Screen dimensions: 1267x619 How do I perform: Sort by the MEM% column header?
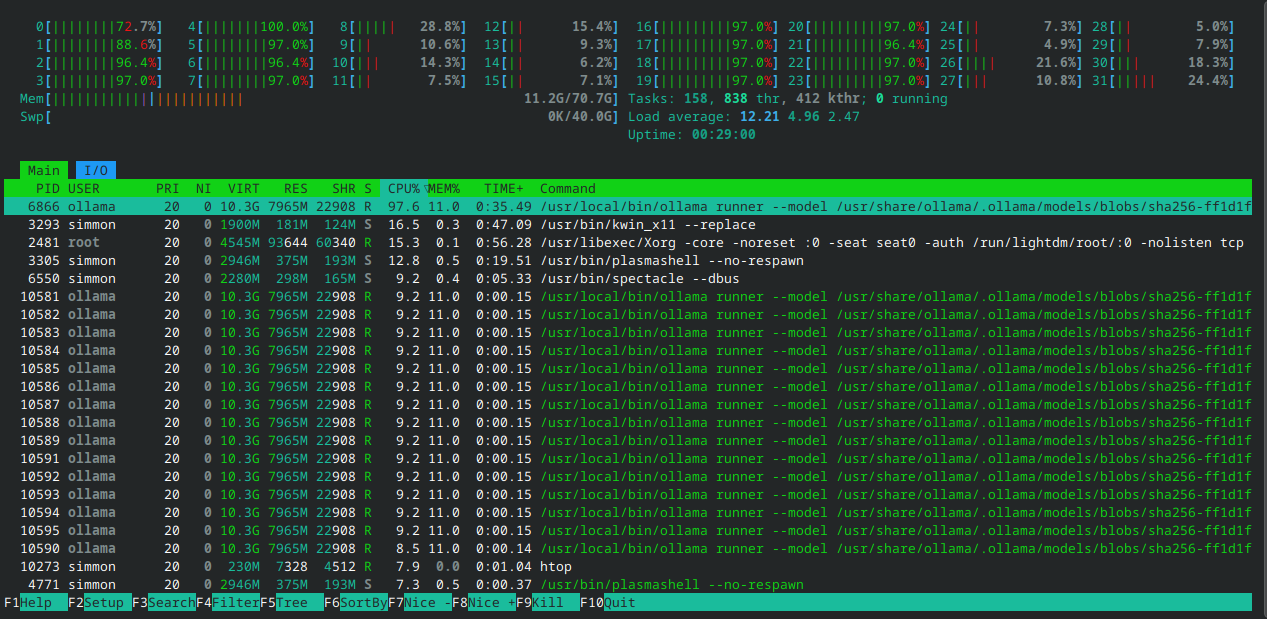(x=444, y=188)
